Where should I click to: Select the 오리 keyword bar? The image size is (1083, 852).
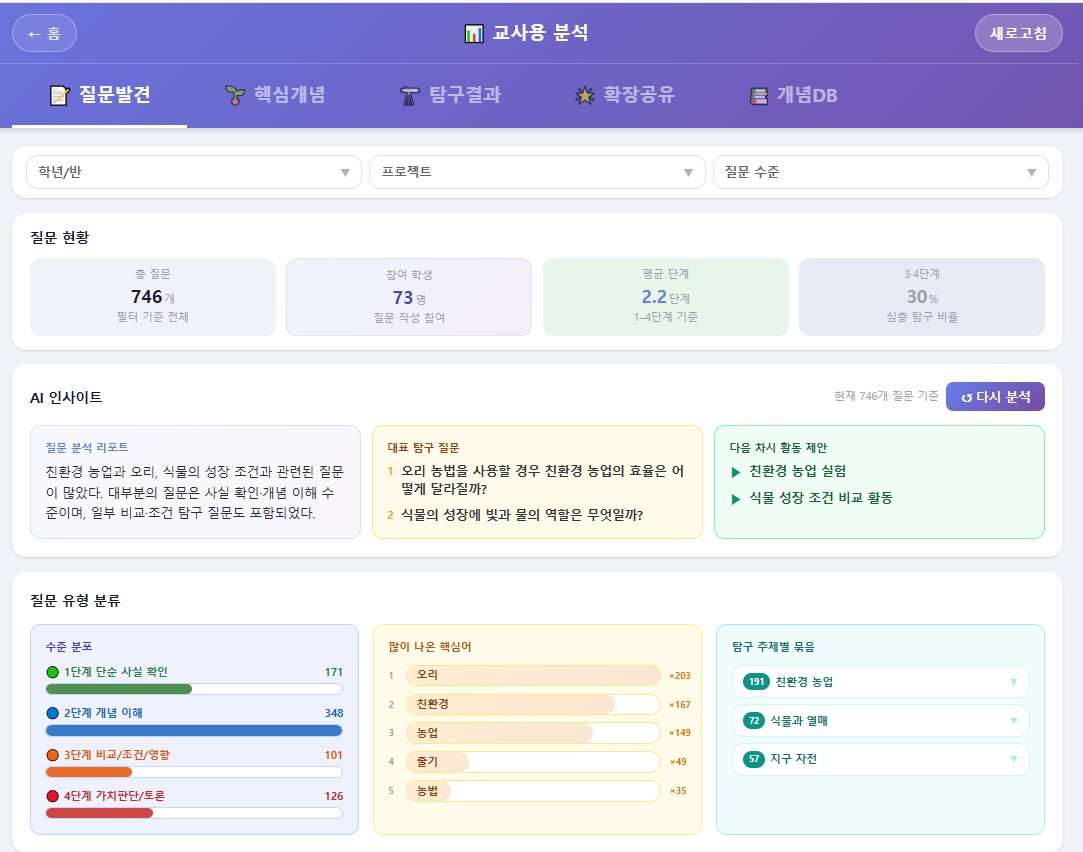pyautogui.click(x=533, y=675)
